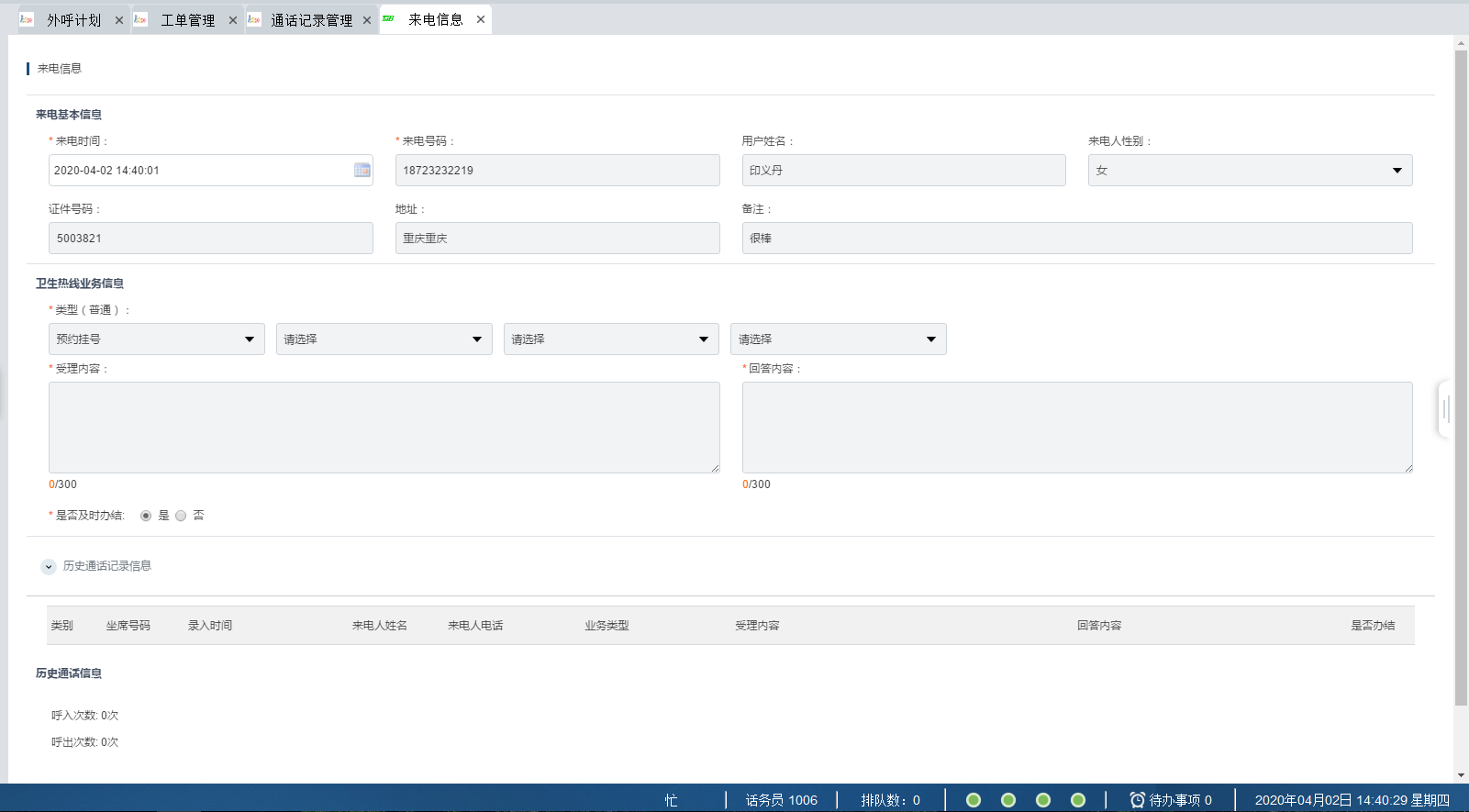Open the second 请选择 type dropdown

click(384, 339)
